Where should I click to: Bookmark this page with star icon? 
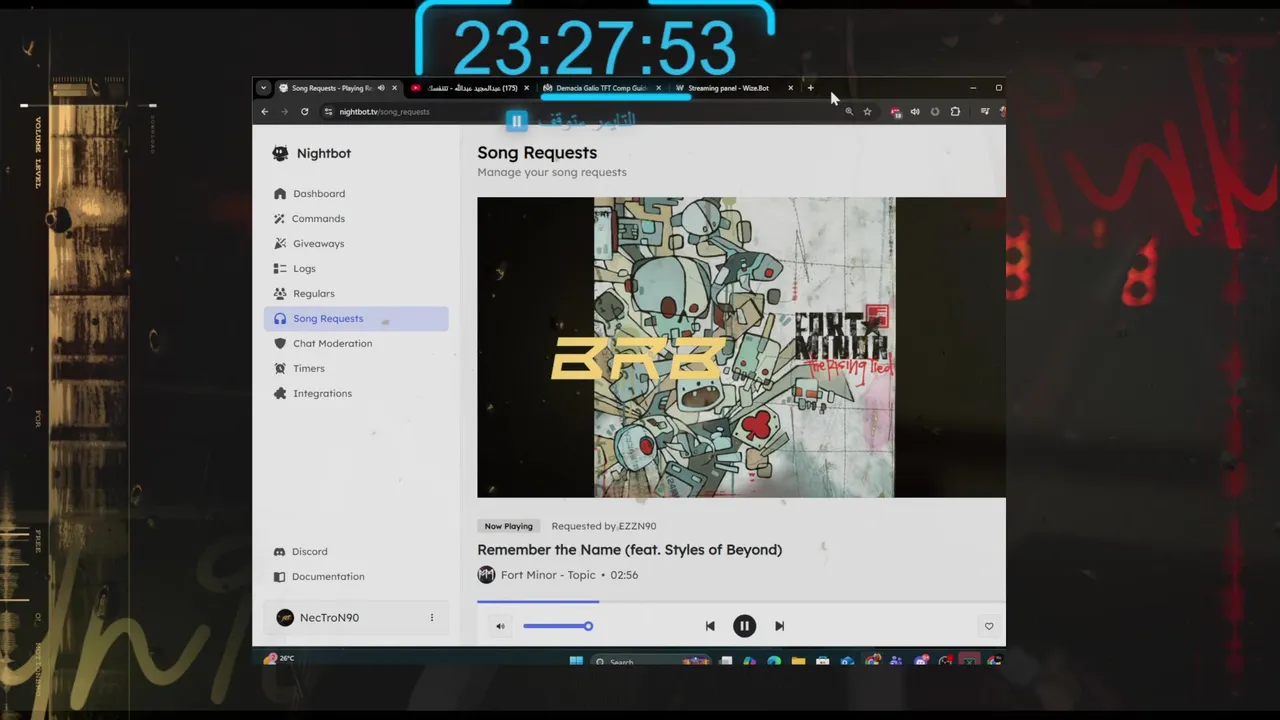[x=867, y=112]
